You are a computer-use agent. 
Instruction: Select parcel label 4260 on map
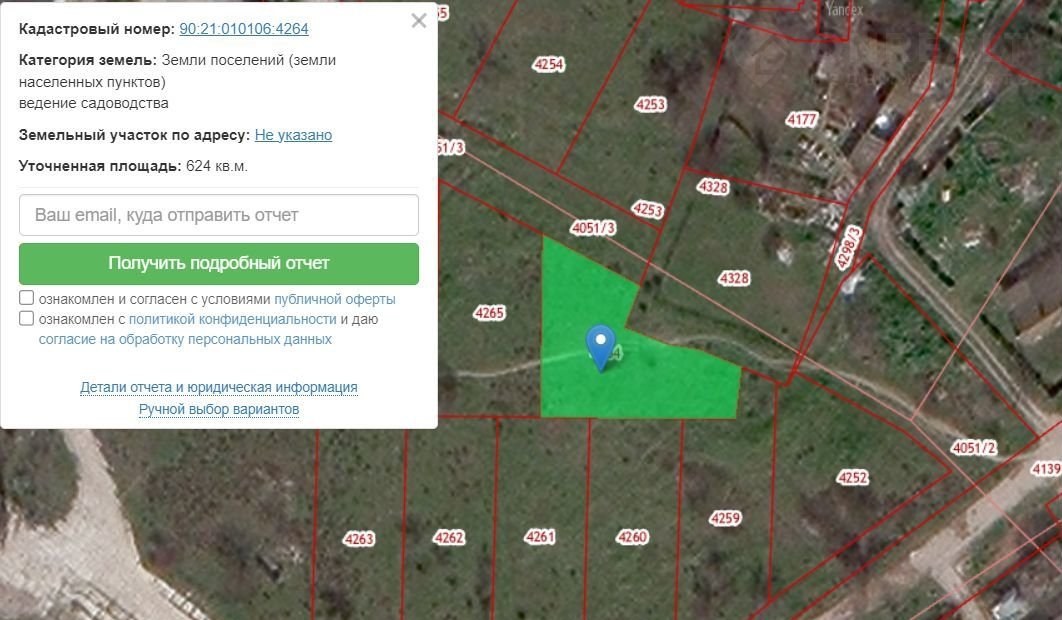pos(632,537)
